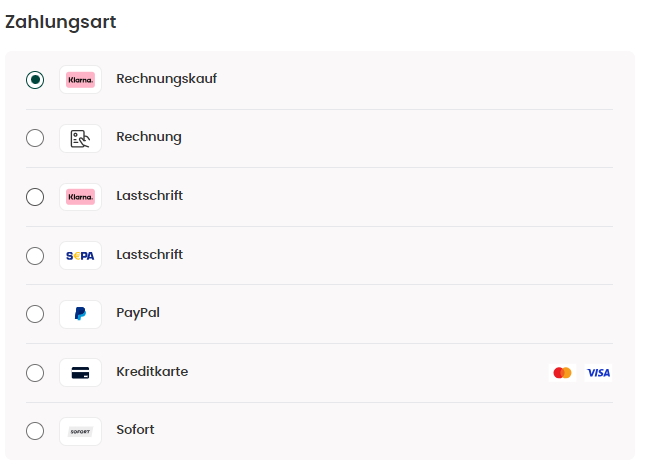Select Klarna Lastschrift radio button
The image size is (645, 469).
[x=35, y=197]
